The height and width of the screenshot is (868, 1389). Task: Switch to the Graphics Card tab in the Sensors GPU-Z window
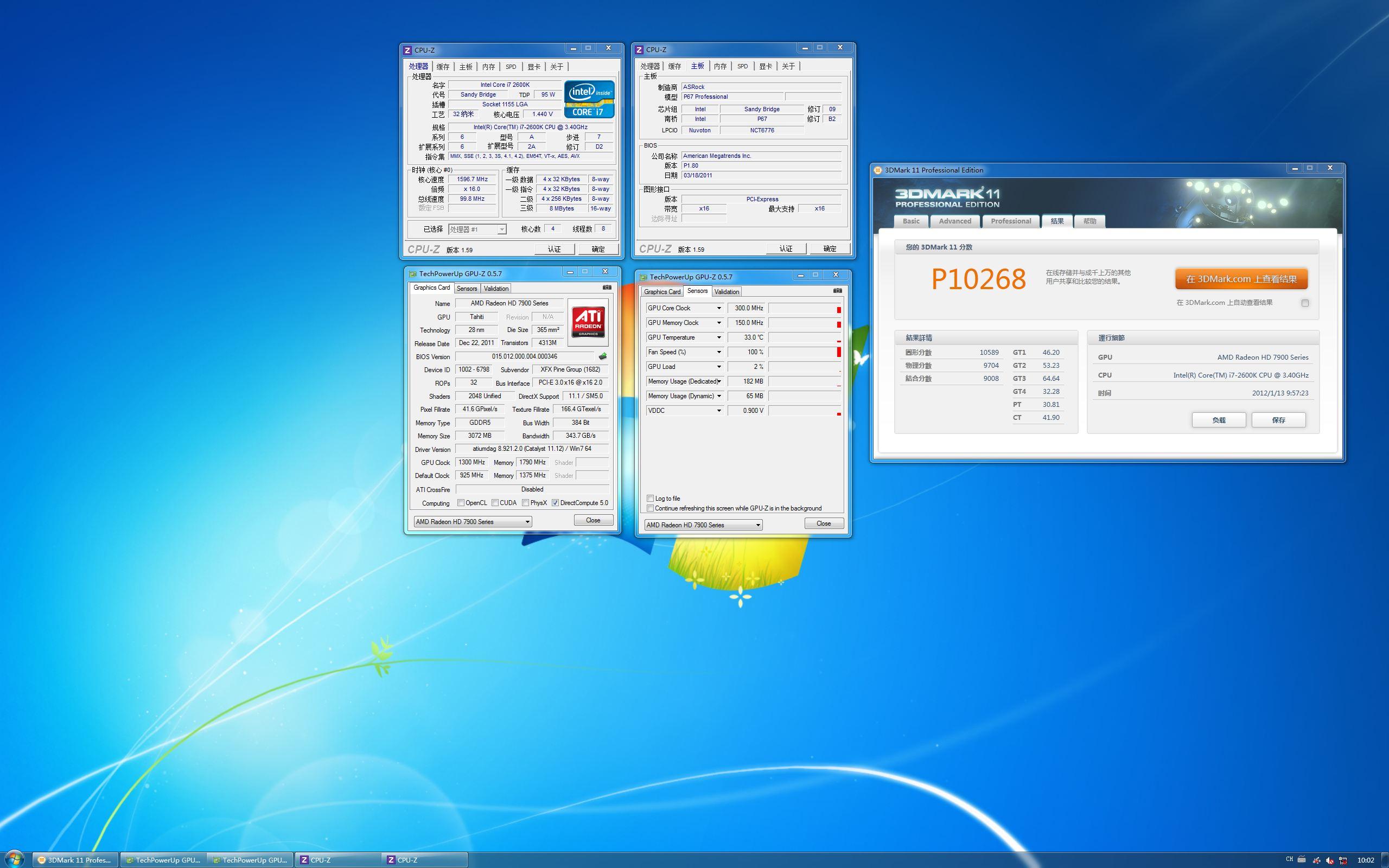point(662,292)
